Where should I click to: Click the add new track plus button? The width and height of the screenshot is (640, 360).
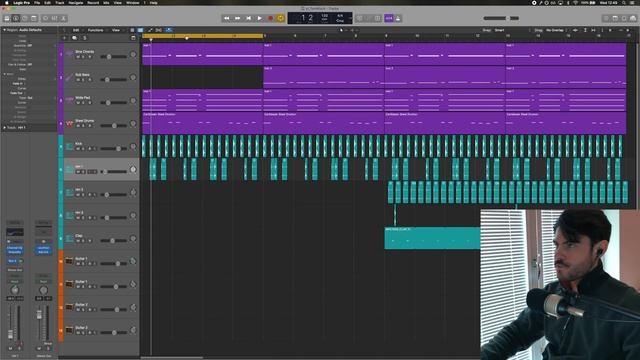coord(64,38)
